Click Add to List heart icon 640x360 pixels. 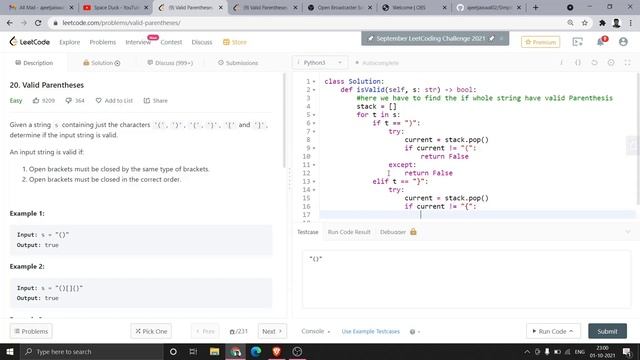[x=98, y=100]
